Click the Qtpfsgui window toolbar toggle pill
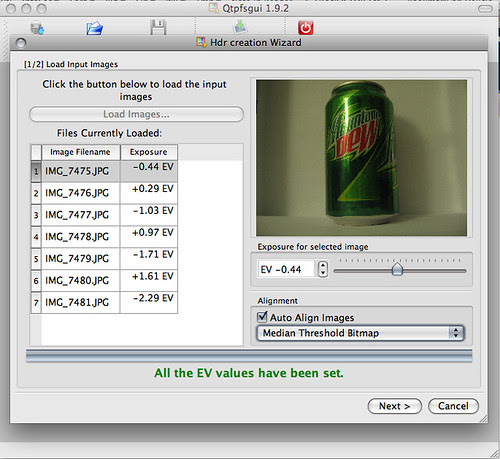500x459 pixels. [x=485, y=9]
